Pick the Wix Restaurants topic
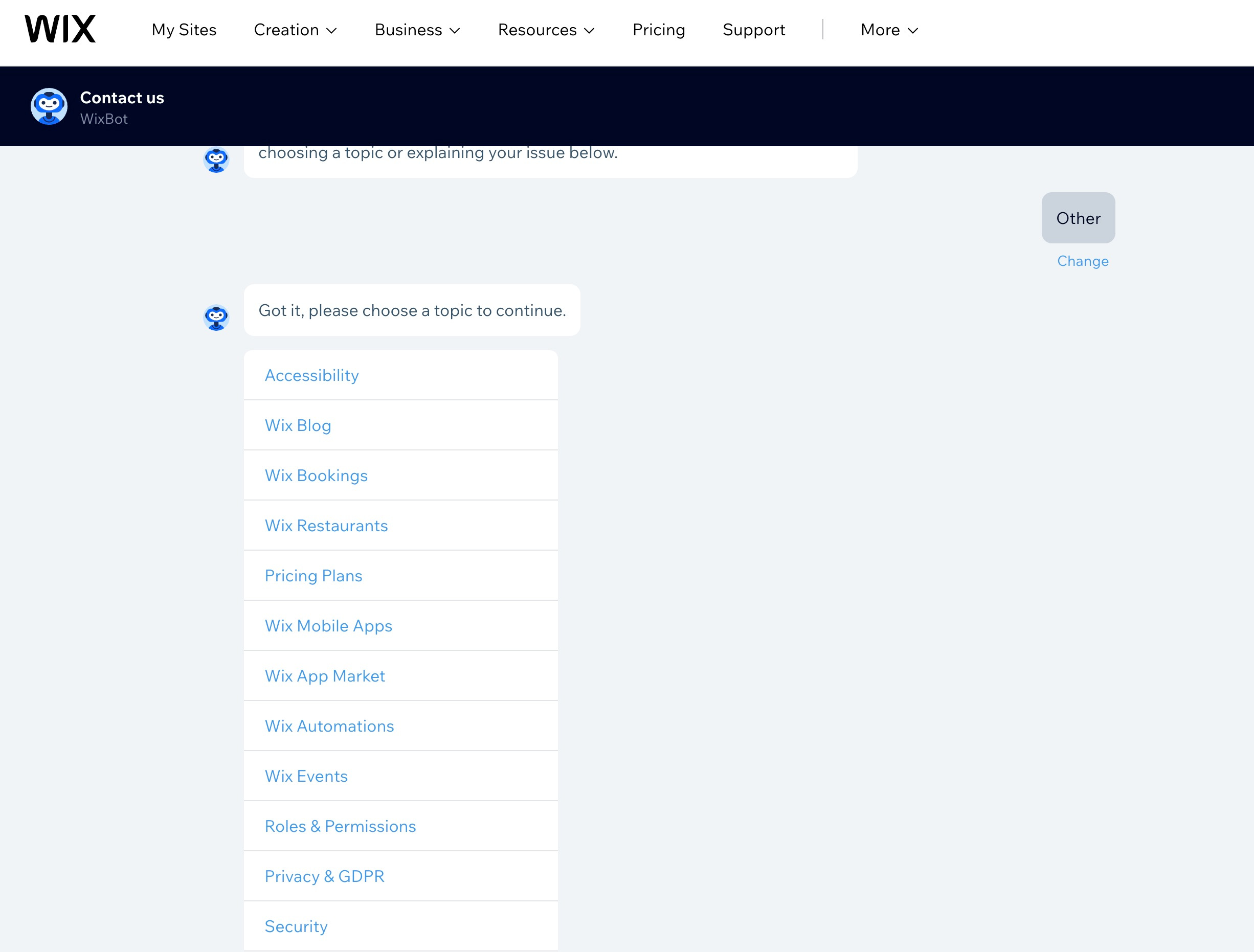1254x952 pixels. 326,525
